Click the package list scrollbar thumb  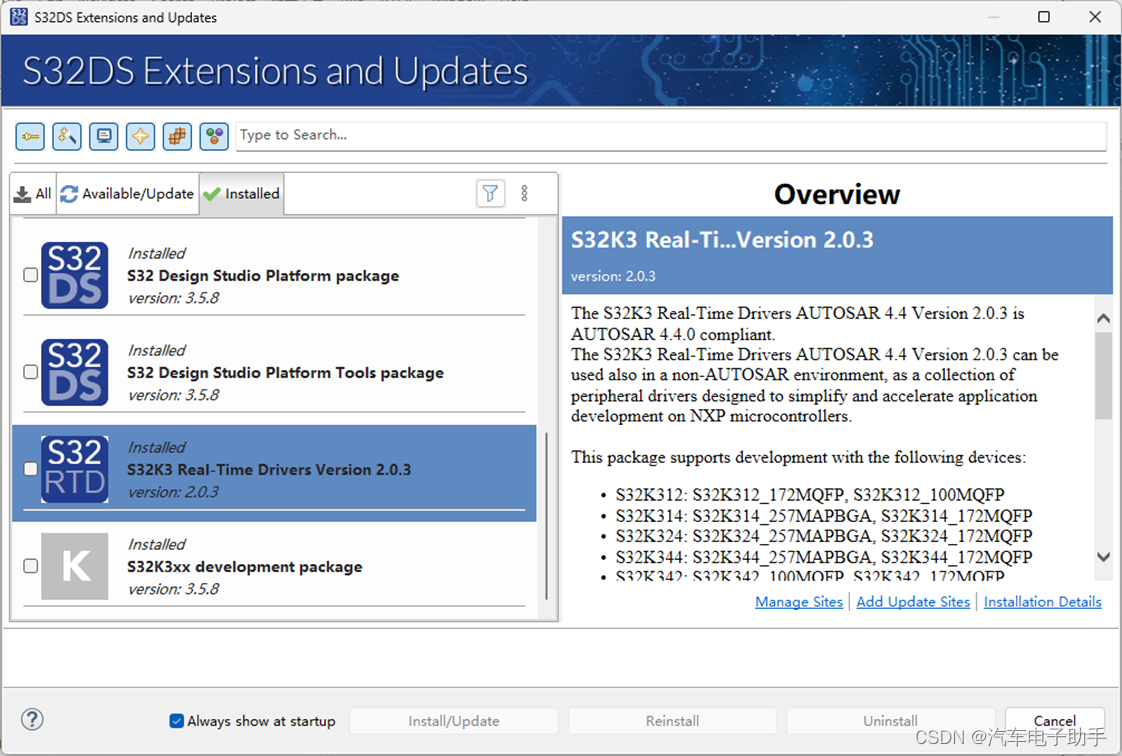click(547, 516)
